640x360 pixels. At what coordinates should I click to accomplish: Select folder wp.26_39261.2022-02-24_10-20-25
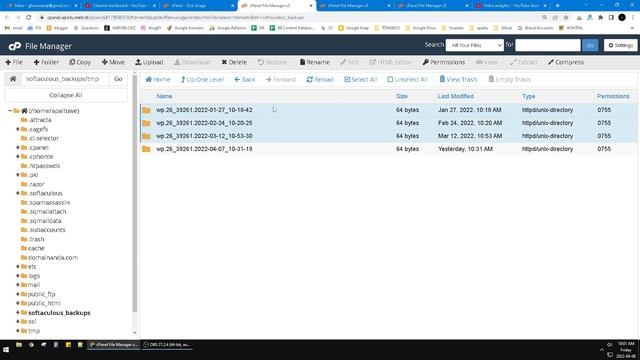[x=389, y=123]
